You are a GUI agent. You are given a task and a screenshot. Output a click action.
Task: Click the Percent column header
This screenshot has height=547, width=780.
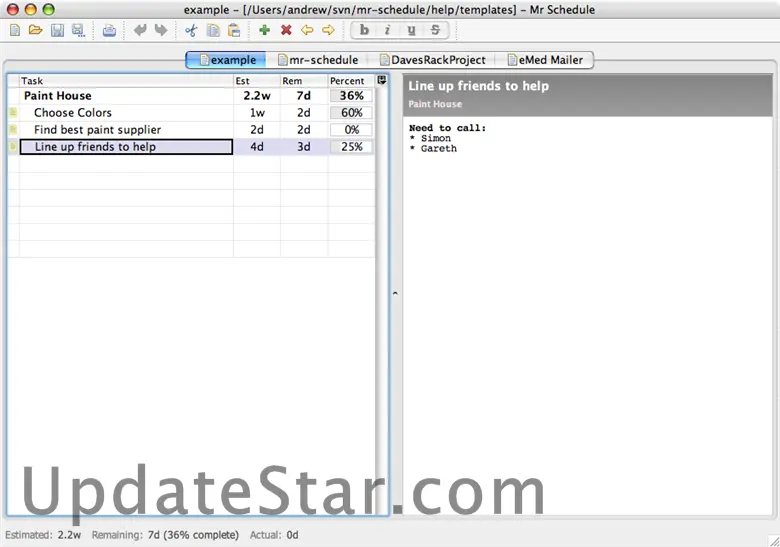[x=351, y=81]
